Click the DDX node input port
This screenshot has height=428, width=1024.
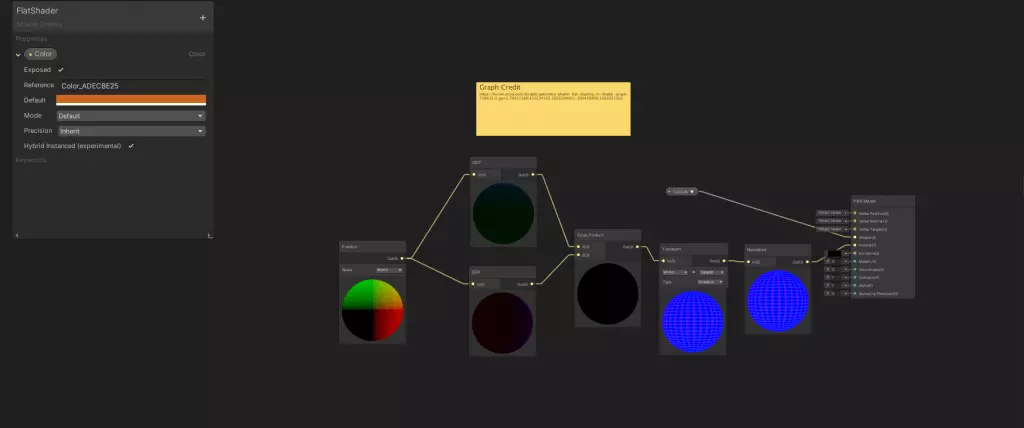point(474,285)
